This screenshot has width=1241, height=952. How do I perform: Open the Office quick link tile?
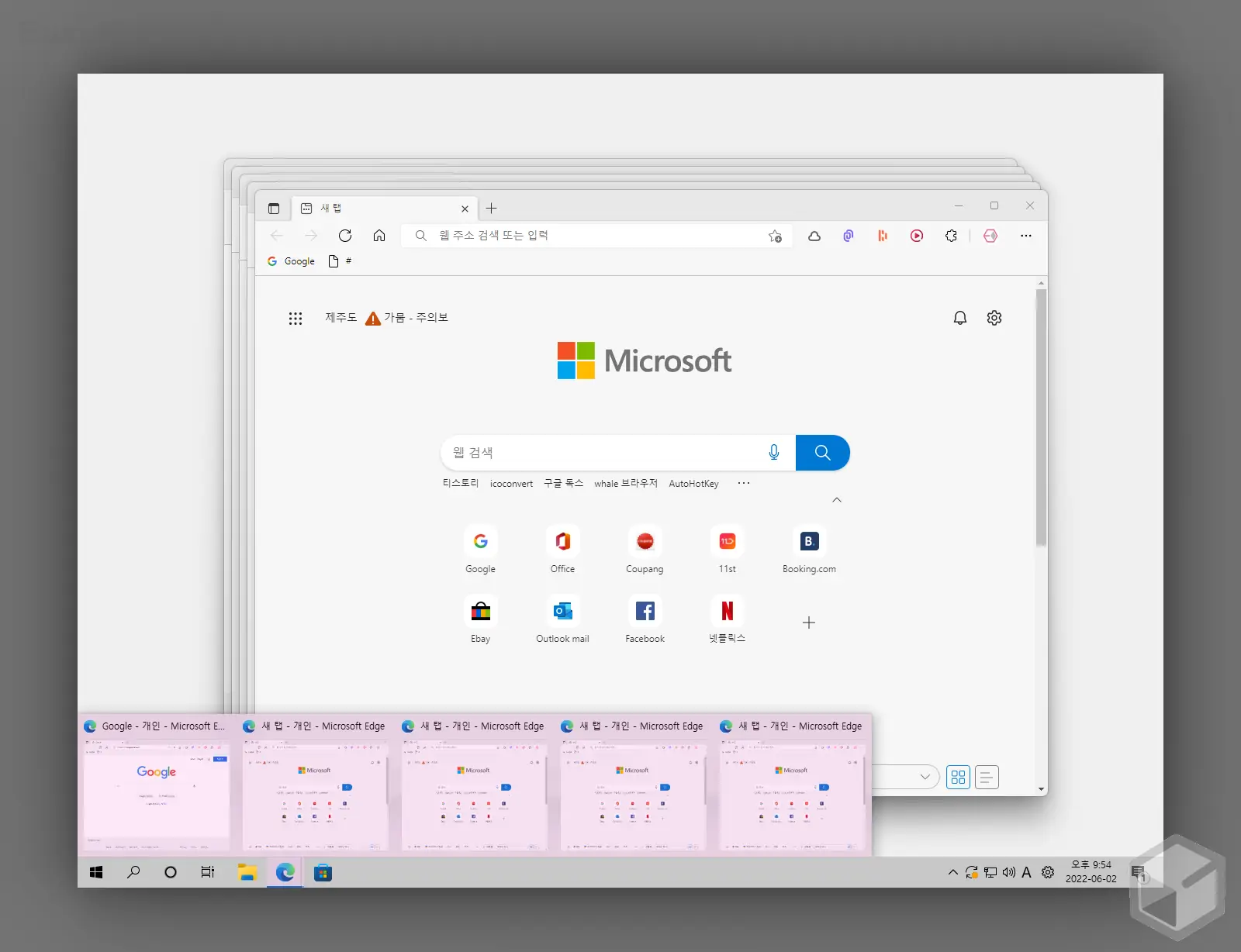[562, 550]
